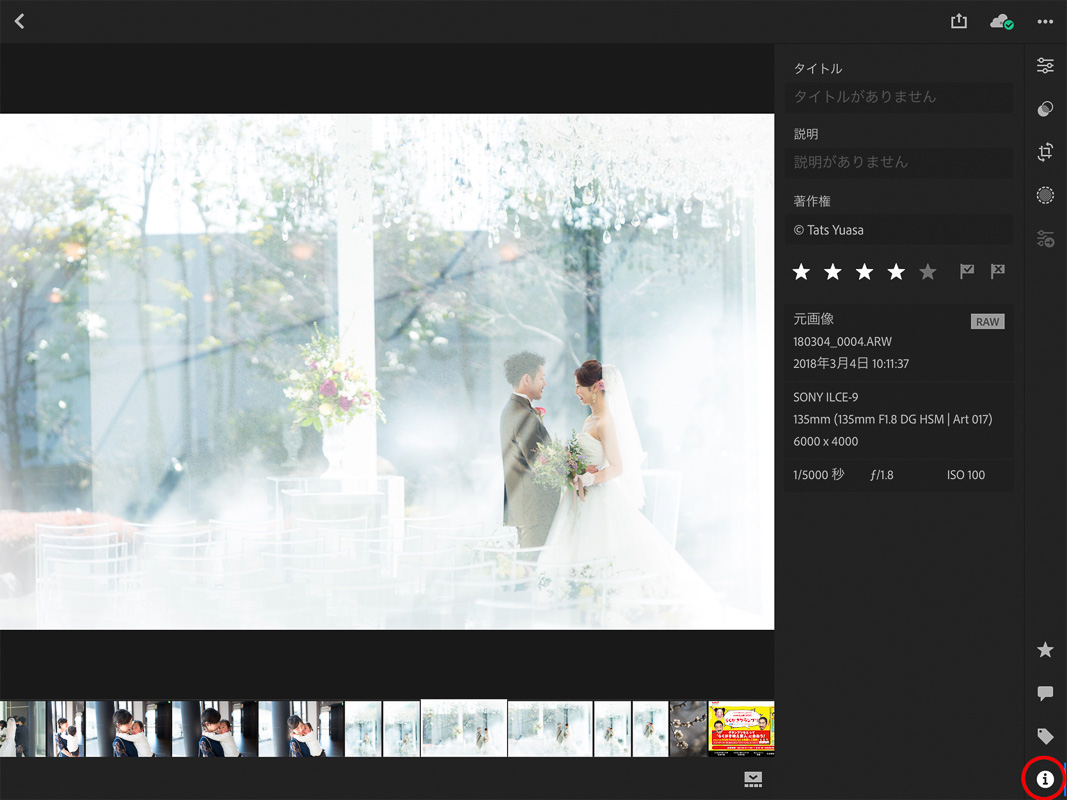Check cloud sync status icon
Screen dimensions: 1067x800
point(1001,21)
